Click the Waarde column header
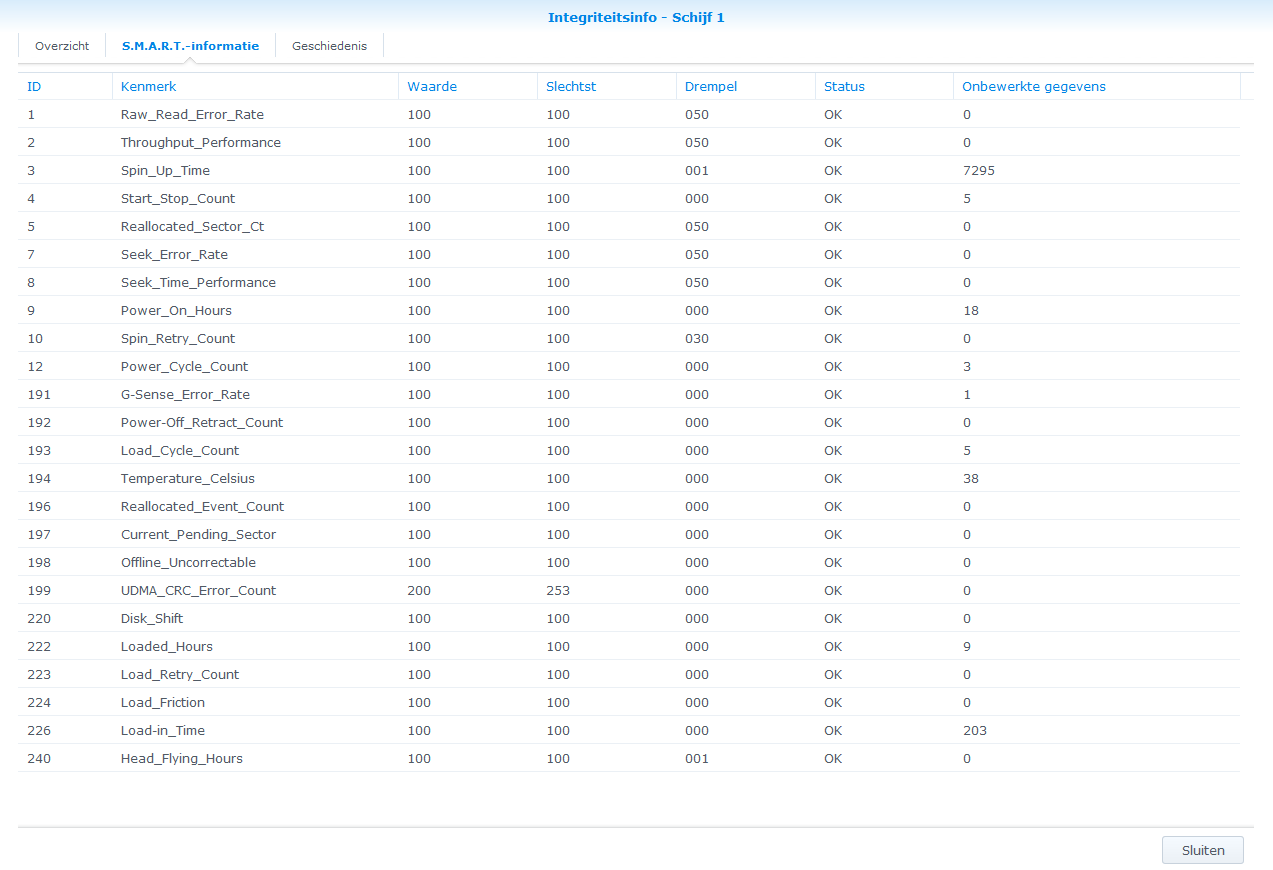Screen dimensions: 1273x870 point(432,86)
